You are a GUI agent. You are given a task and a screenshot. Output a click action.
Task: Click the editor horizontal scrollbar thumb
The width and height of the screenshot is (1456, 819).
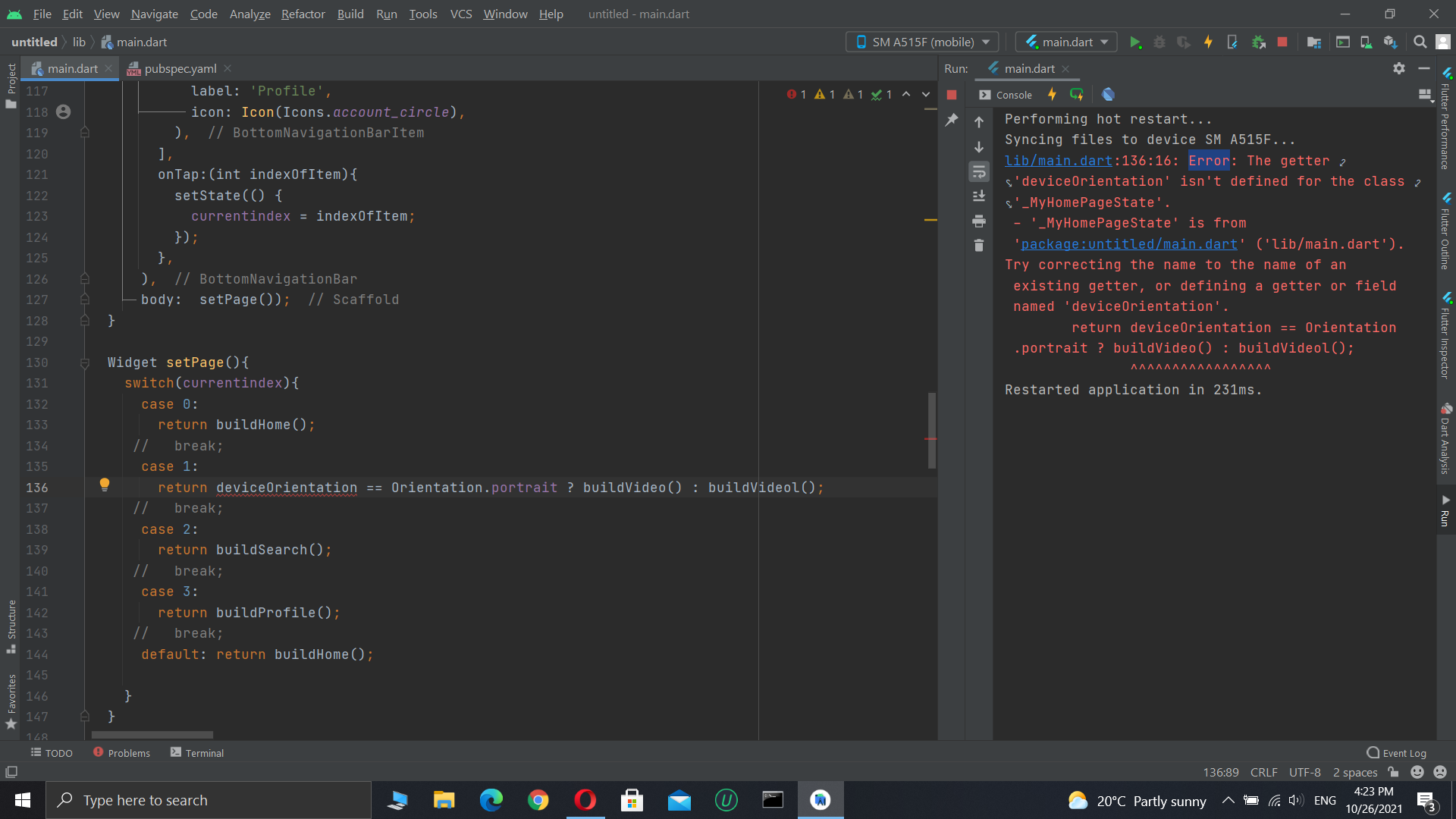point(152,735)
